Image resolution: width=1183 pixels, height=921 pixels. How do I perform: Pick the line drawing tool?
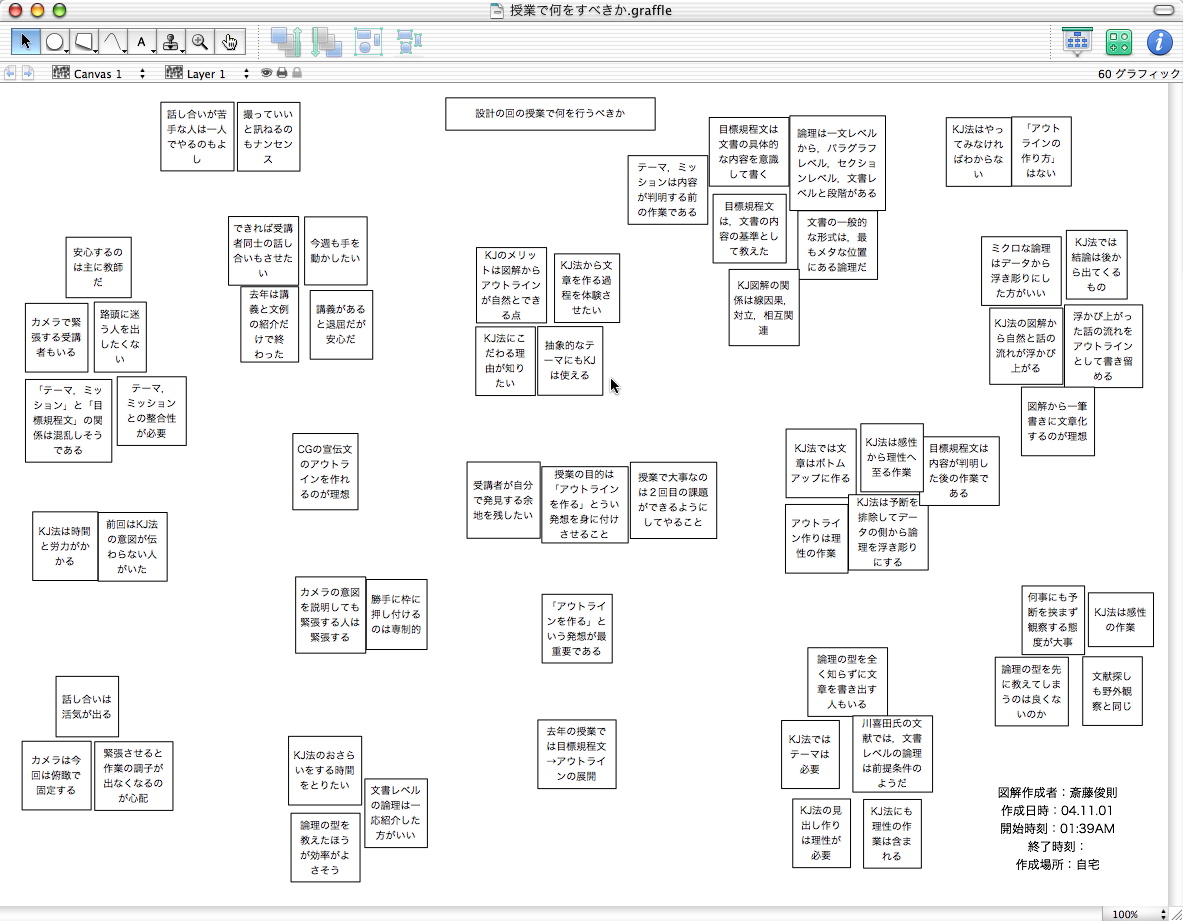click(x=114, y=42)
